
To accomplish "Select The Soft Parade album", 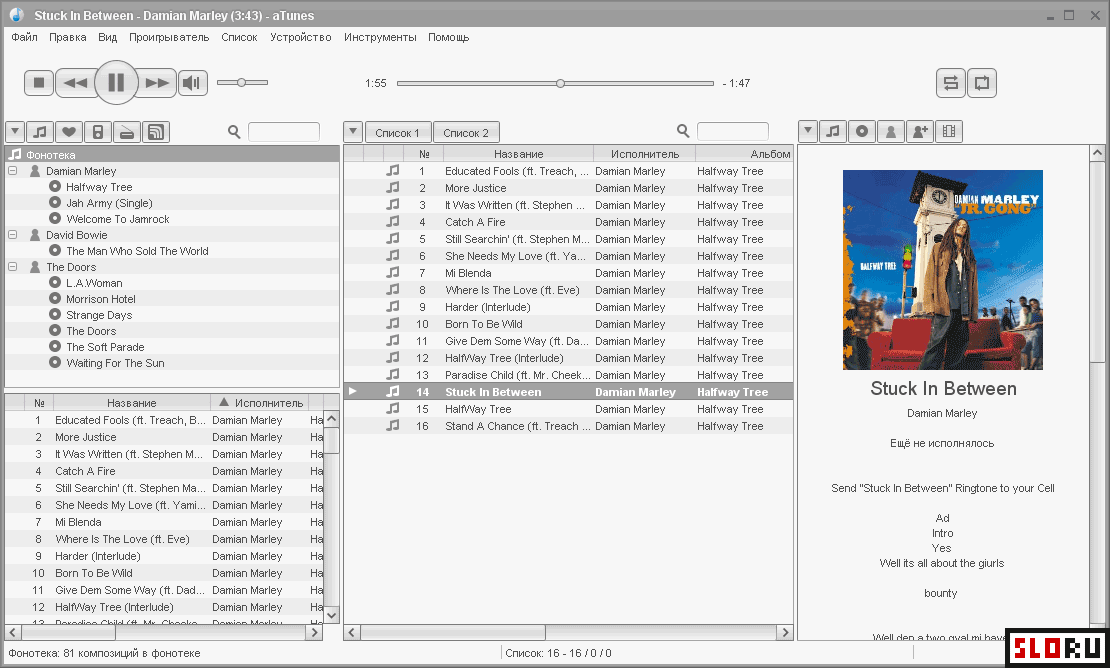I will pyautogui.click(x=105, y=347).
